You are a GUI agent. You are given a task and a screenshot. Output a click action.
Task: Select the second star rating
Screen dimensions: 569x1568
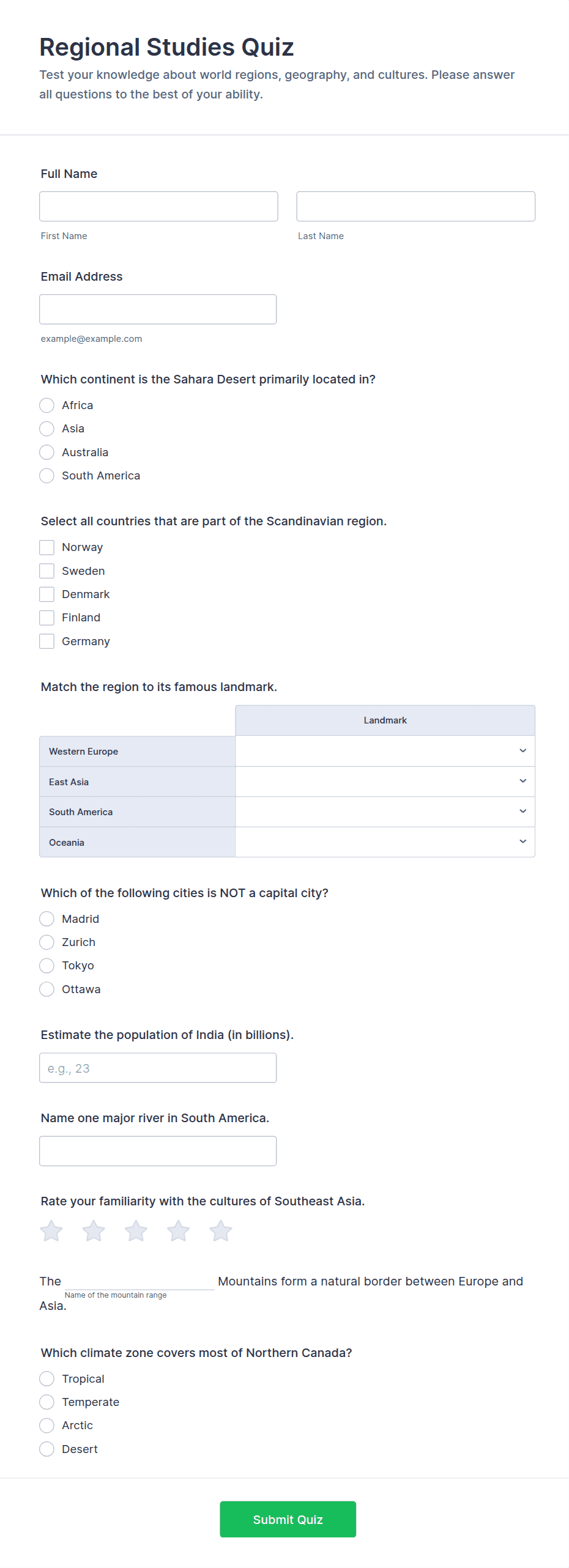coord(94,1231)
